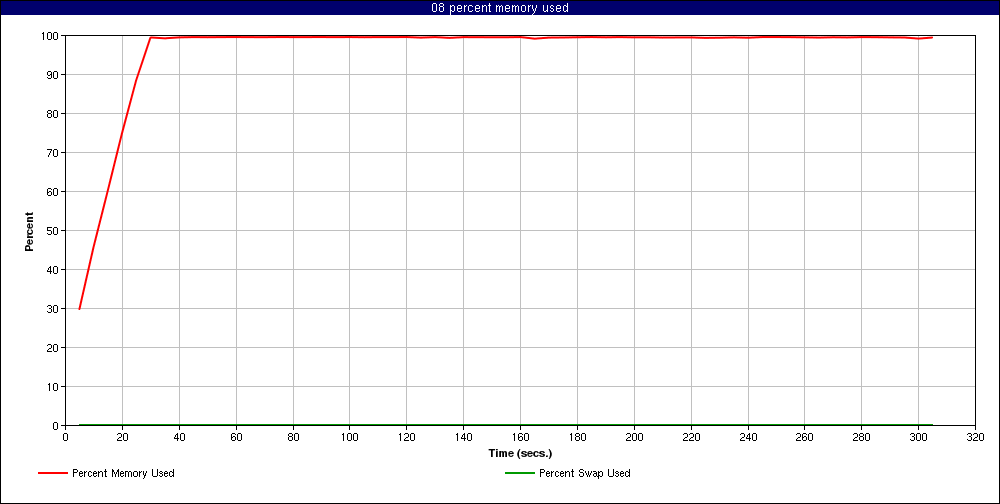Click the red Percent Memory Used legend line

pyautogui.click(x=53, y=473)
